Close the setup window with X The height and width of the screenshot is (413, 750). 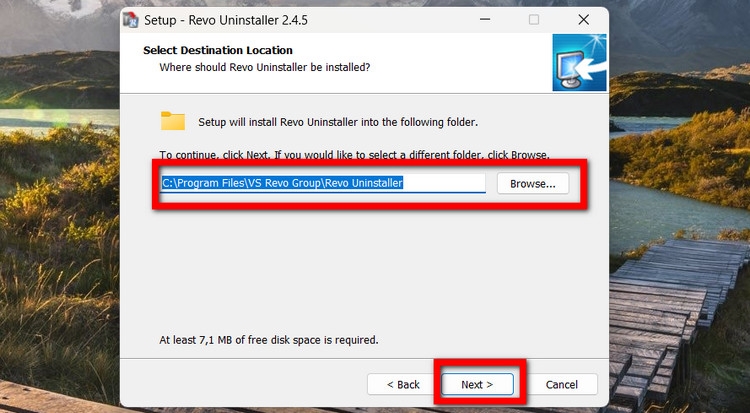584,20
